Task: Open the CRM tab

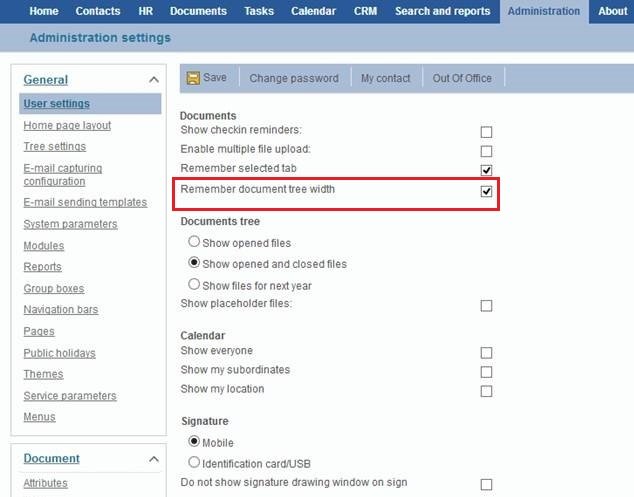Action: [x=365, y=12]
